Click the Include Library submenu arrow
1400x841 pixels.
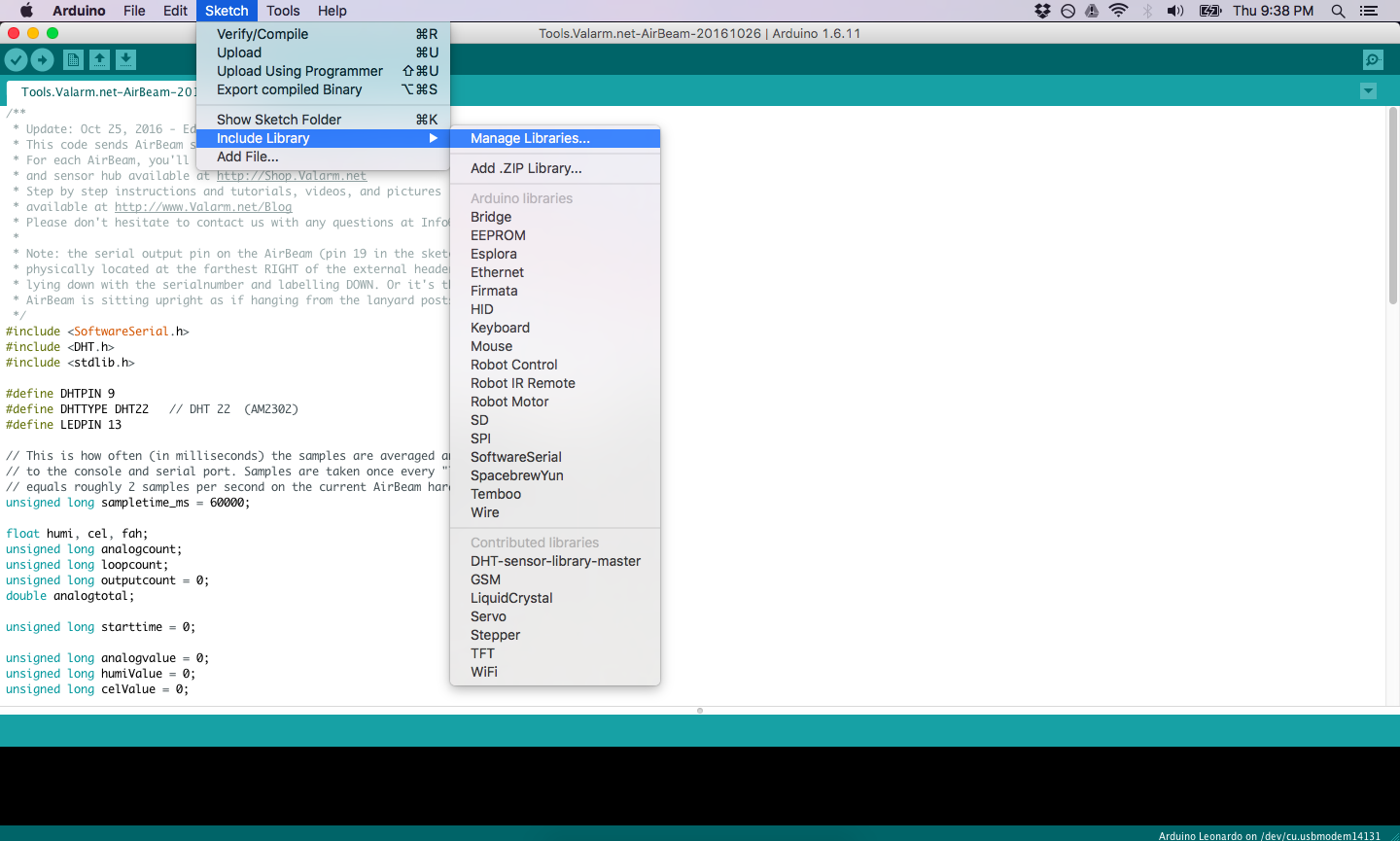[x=434, y=138]
